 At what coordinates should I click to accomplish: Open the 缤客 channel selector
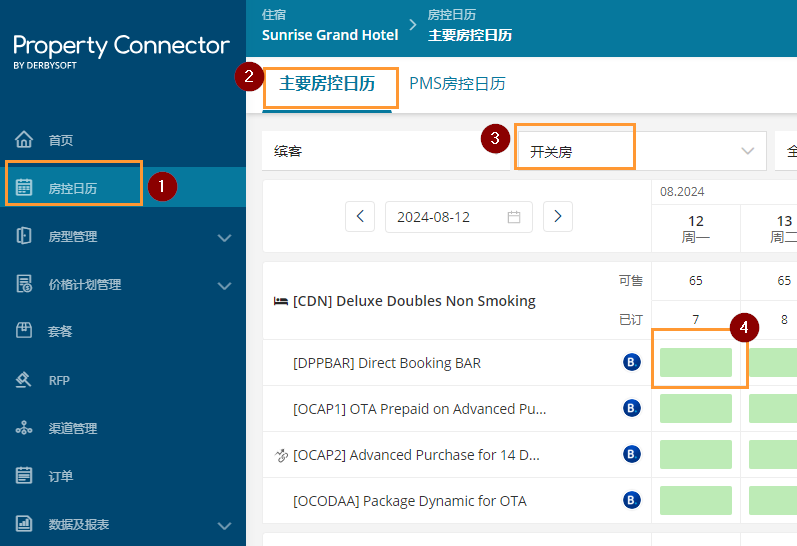386,151
